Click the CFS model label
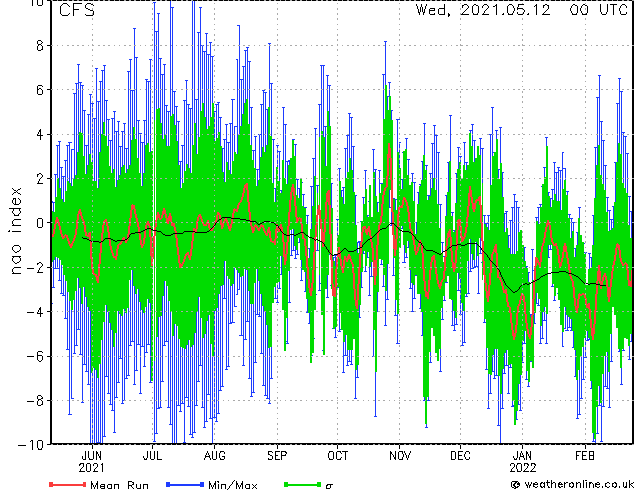The image size is (634, 490). click(77, 10)
